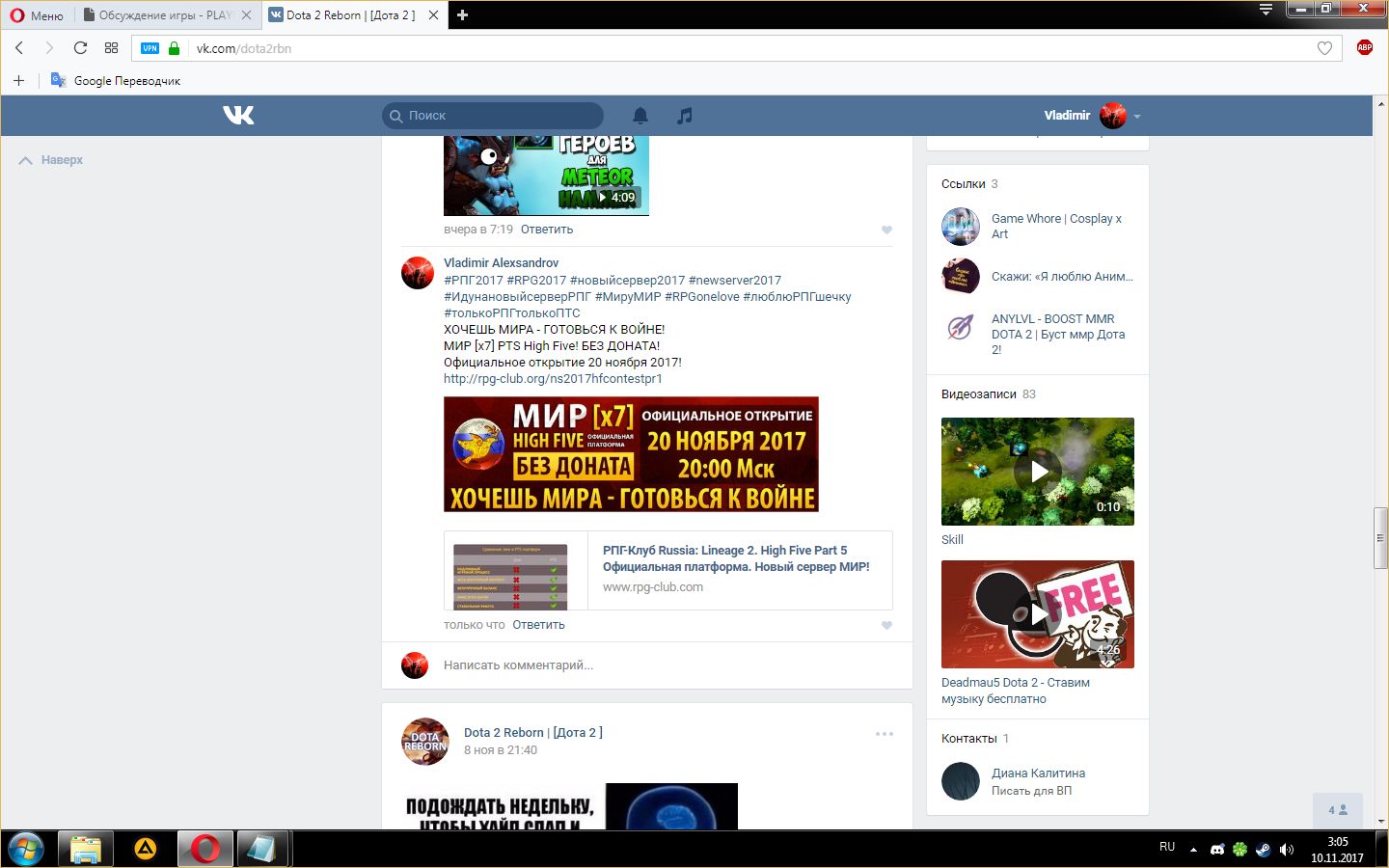Like the Vladimir Alexsandrov comment
Image resolution: width=1389 pixels, height=868 pixels.
886,625
